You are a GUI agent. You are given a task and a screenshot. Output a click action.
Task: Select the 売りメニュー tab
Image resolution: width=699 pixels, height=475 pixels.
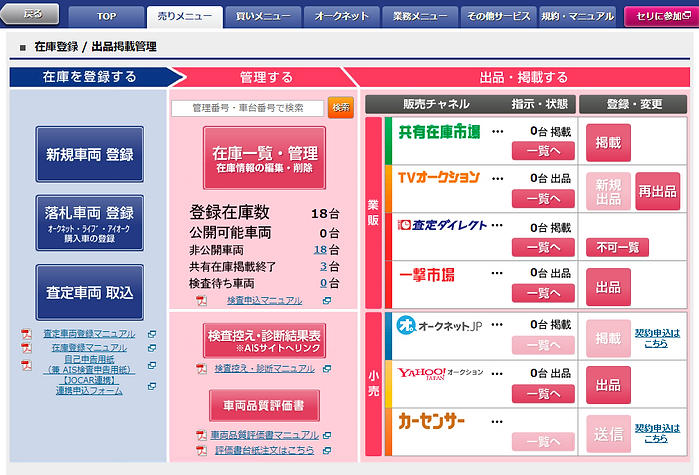coord(185,16)
